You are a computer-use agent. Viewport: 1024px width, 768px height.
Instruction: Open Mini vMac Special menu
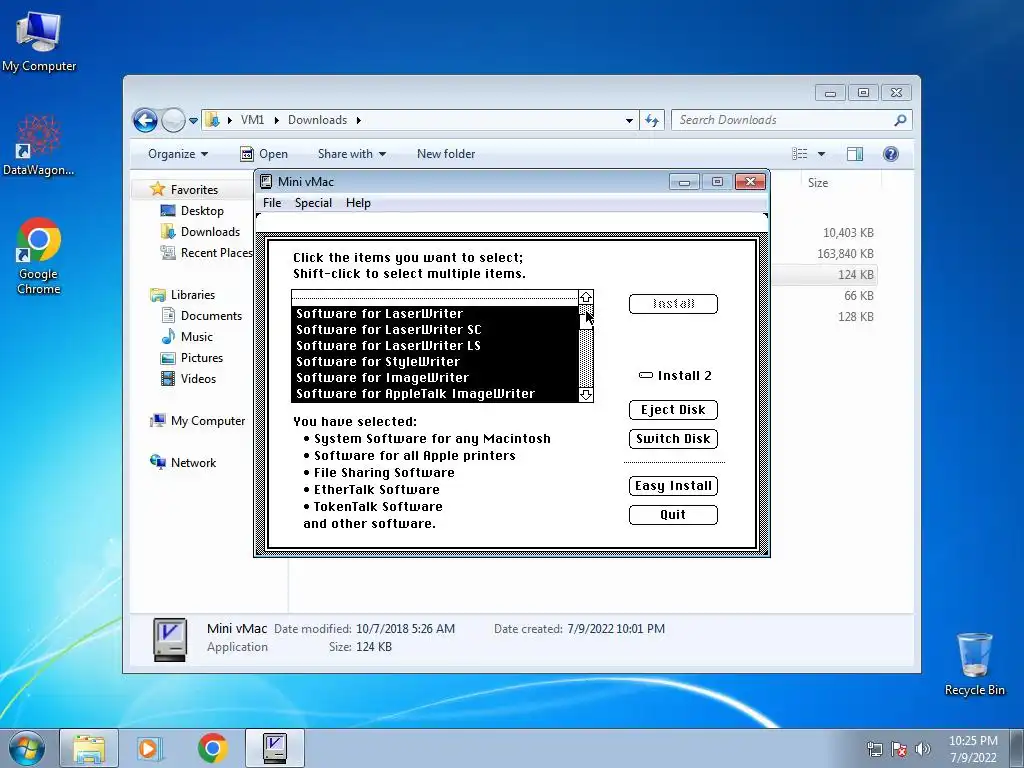[x=313, y=203]
